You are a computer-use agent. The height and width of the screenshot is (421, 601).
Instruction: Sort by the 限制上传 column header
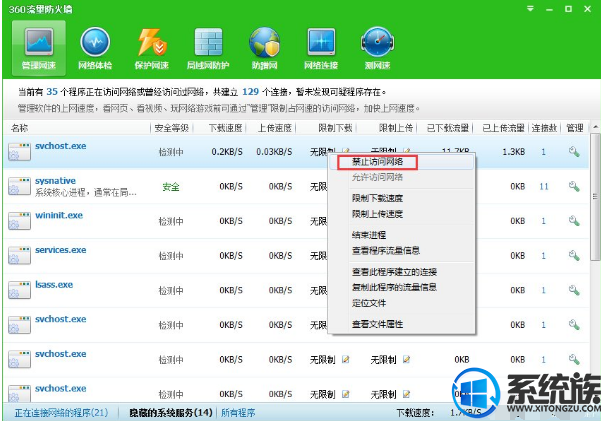(x=396, y=128)
